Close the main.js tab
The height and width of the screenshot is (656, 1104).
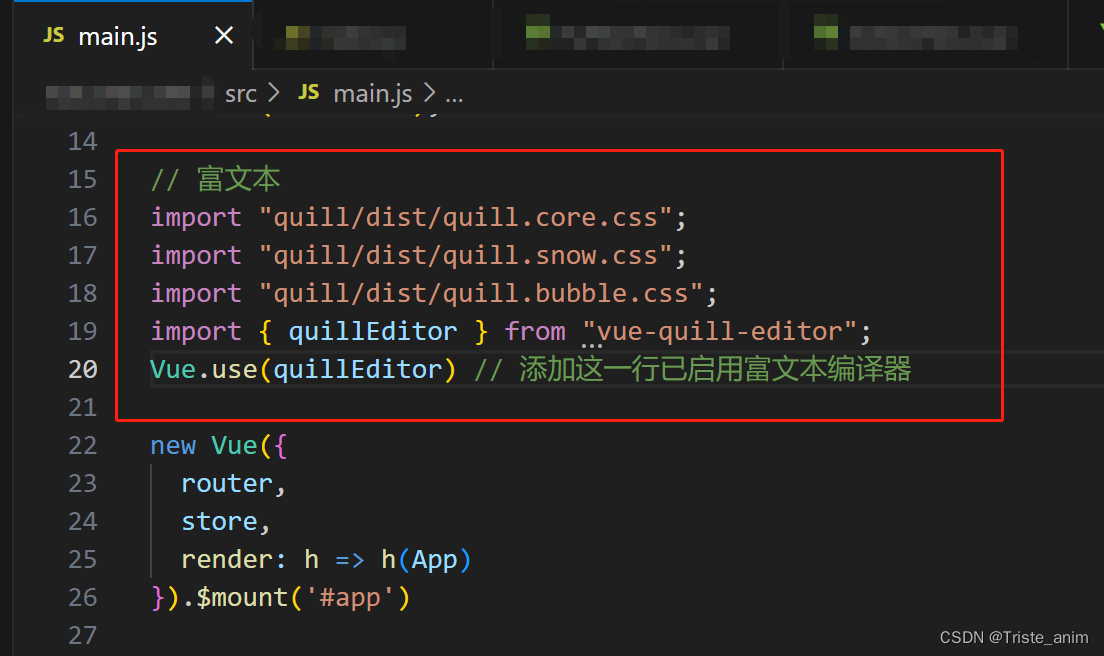tap(224, 35)
